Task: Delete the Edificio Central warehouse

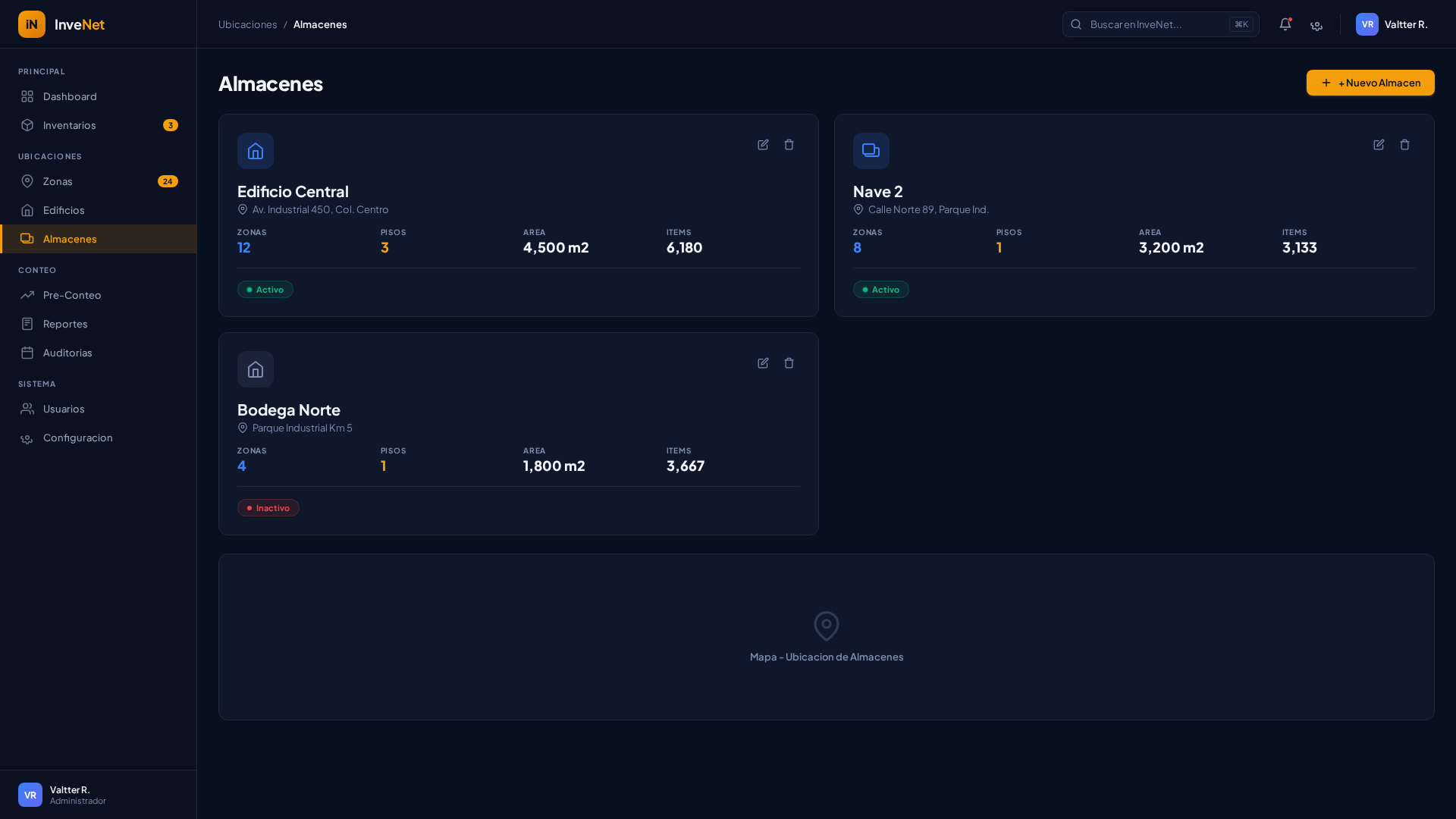Action: tap(789, 145)
